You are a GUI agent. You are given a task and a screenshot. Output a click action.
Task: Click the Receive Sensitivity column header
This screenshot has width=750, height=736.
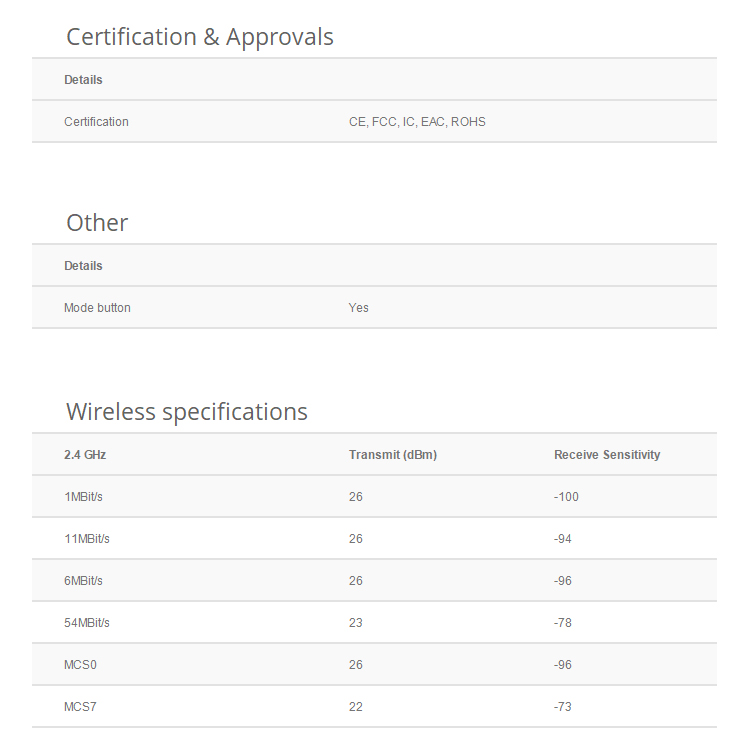[607, 455]
